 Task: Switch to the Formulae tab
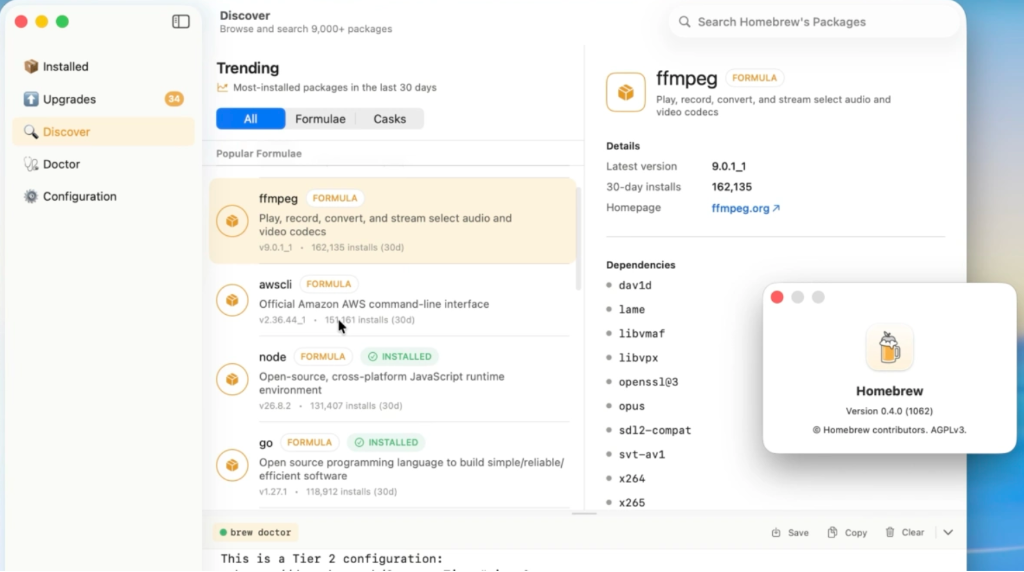[320, 119]
